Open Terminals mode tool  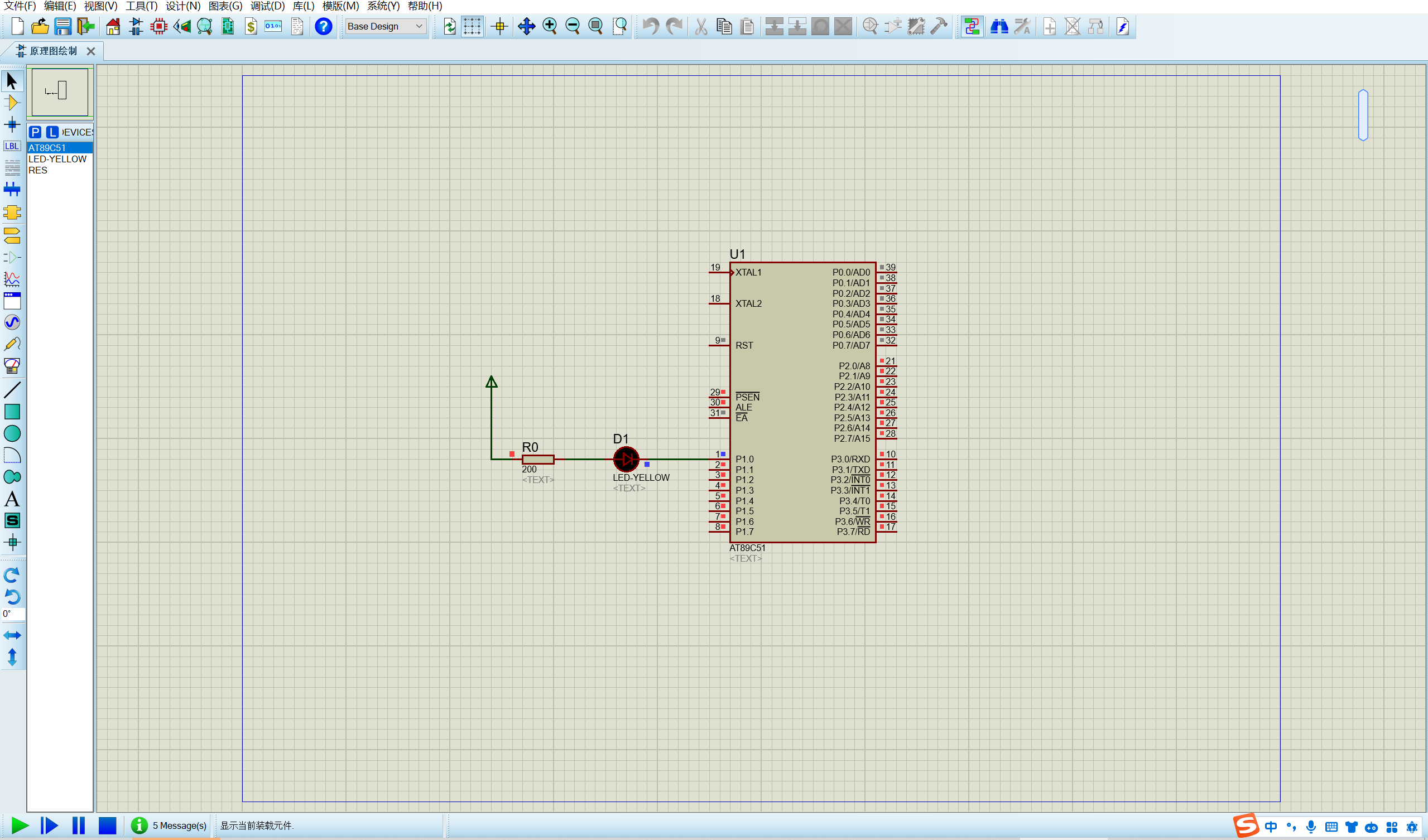tap(12, 235)
